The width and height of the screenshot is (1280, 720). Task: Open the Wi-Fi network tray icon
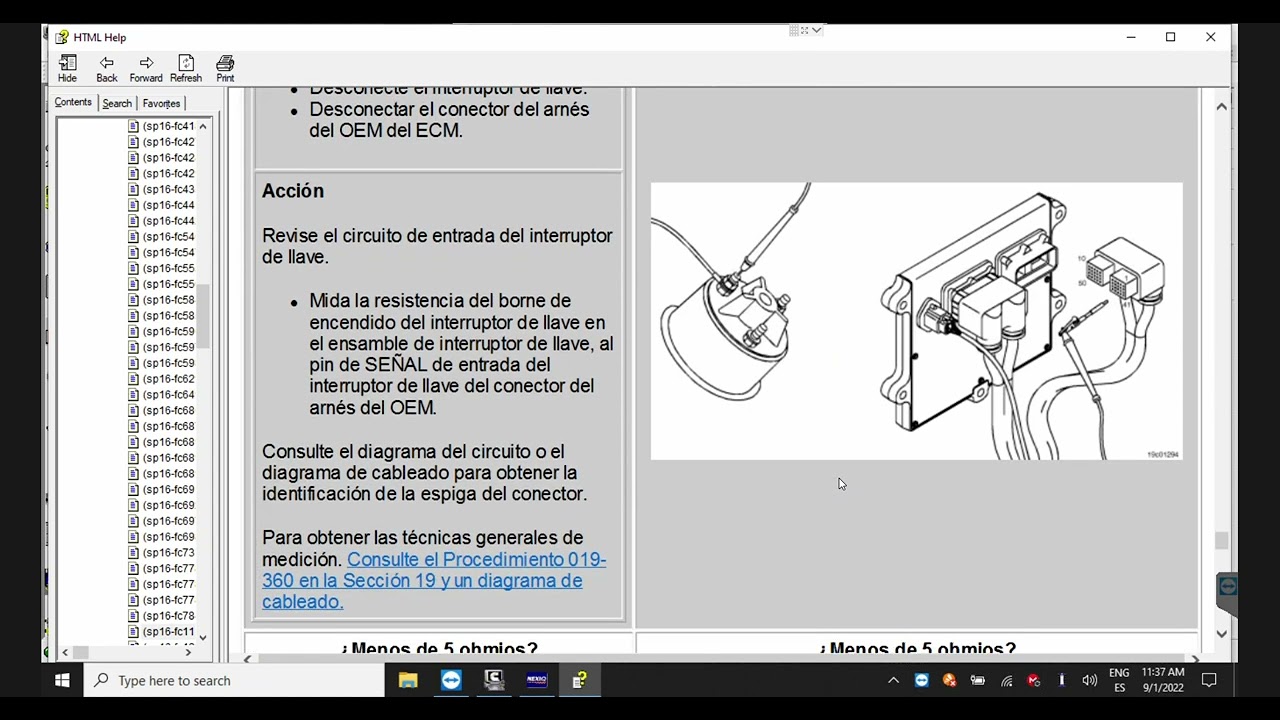click(1006, 680)
